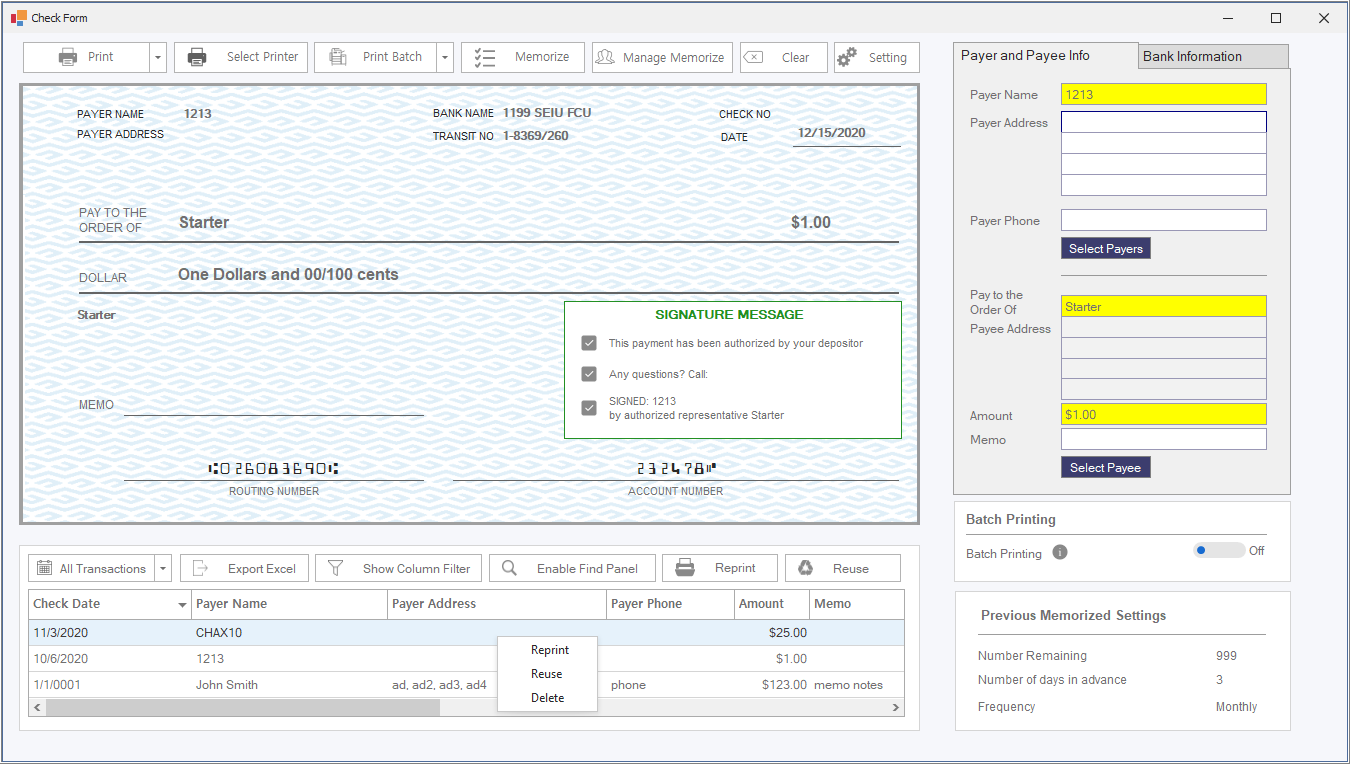1350x764 pixels.
Task: Uncheck the payment authorized by depositor checkbox
Action: pyautogui.click(x=589, y=343)
